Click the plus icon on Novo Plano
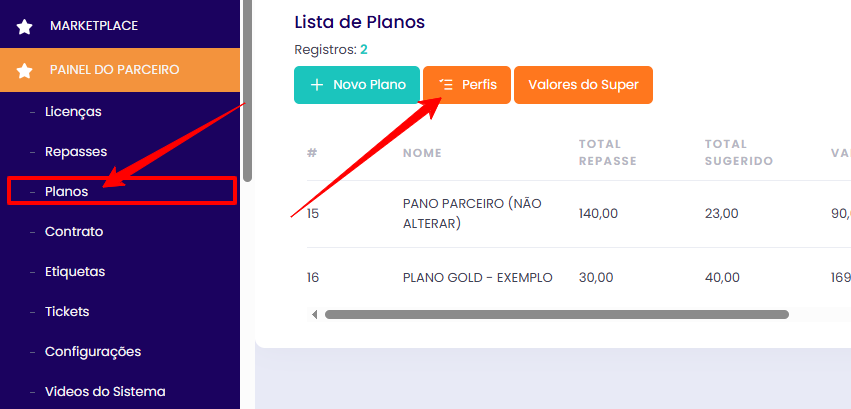This screenshot has height=409, width=851. tap(317, 85)
